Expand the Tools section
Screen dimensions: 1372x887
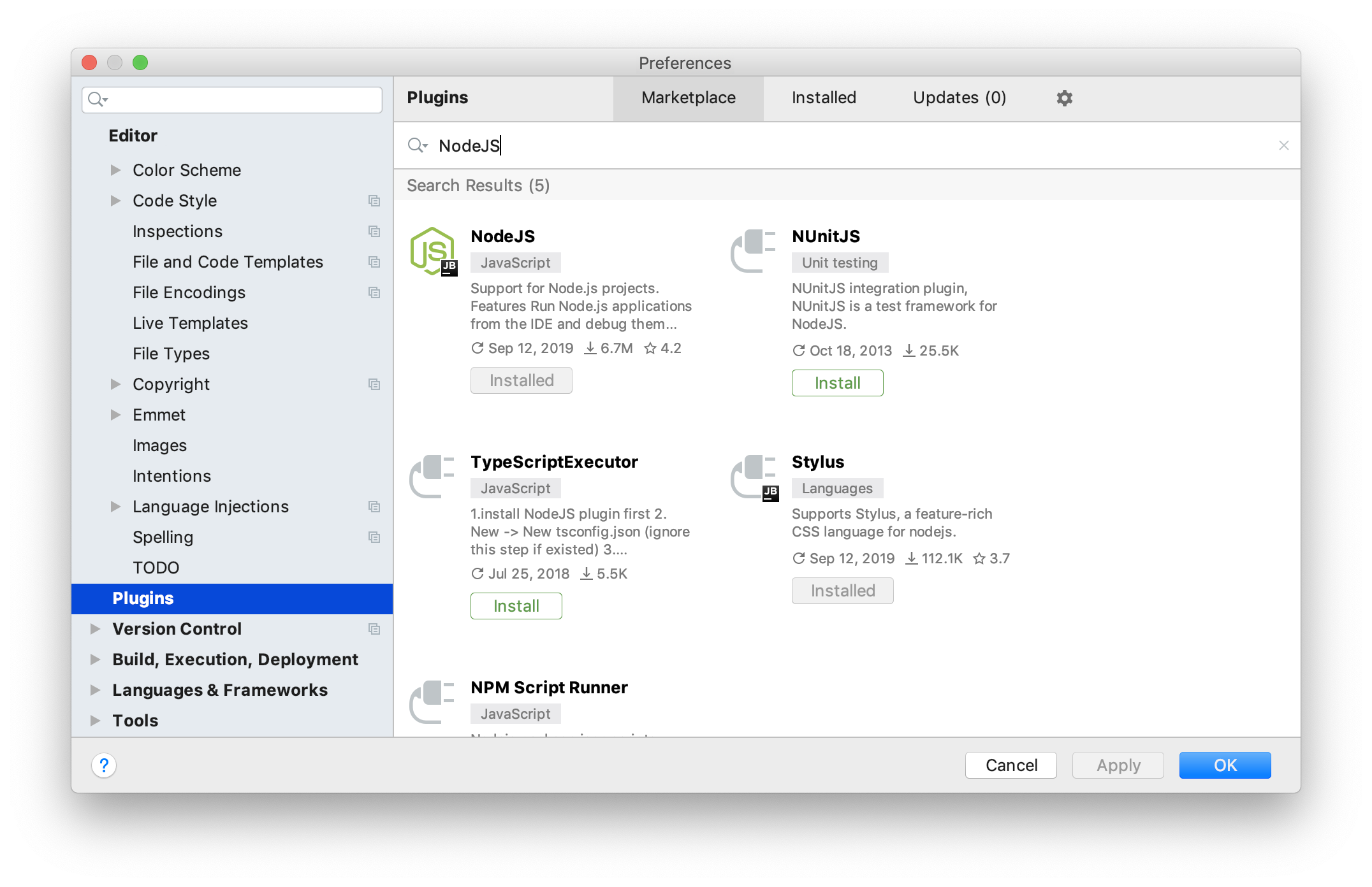(x=94, y=720)
